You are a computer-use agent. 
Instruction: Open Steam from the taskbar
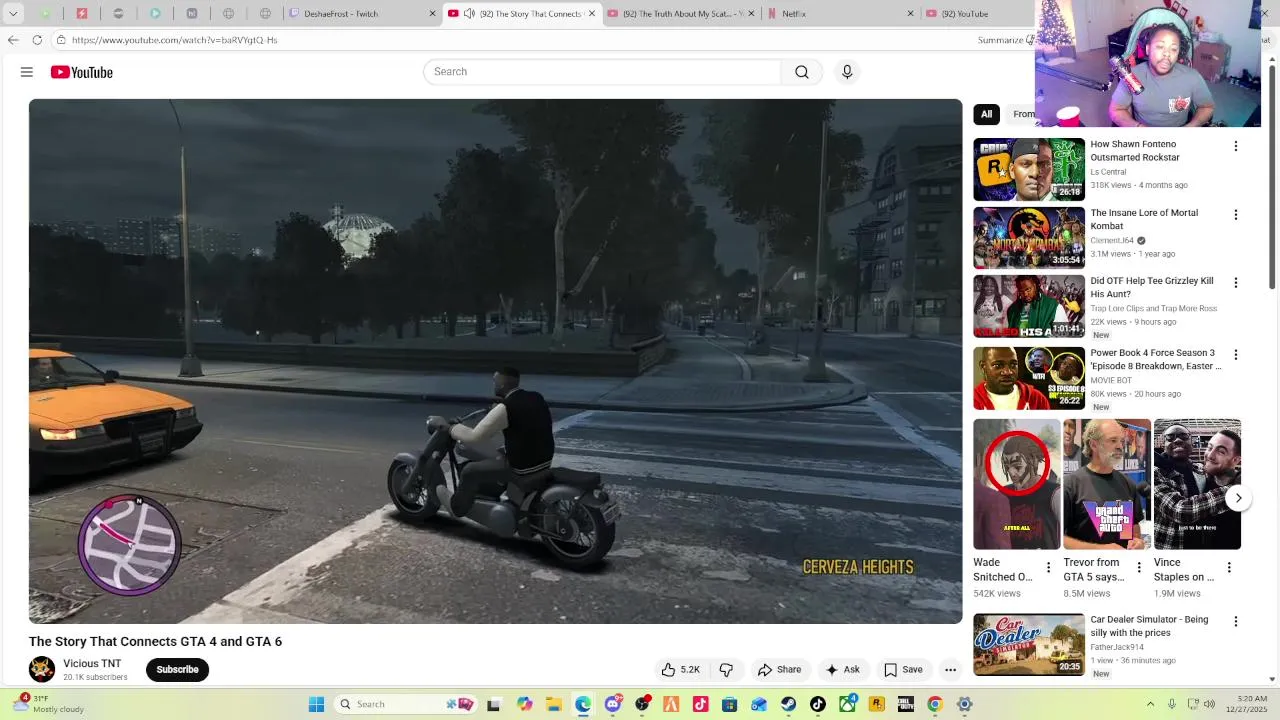pos(789,704)
